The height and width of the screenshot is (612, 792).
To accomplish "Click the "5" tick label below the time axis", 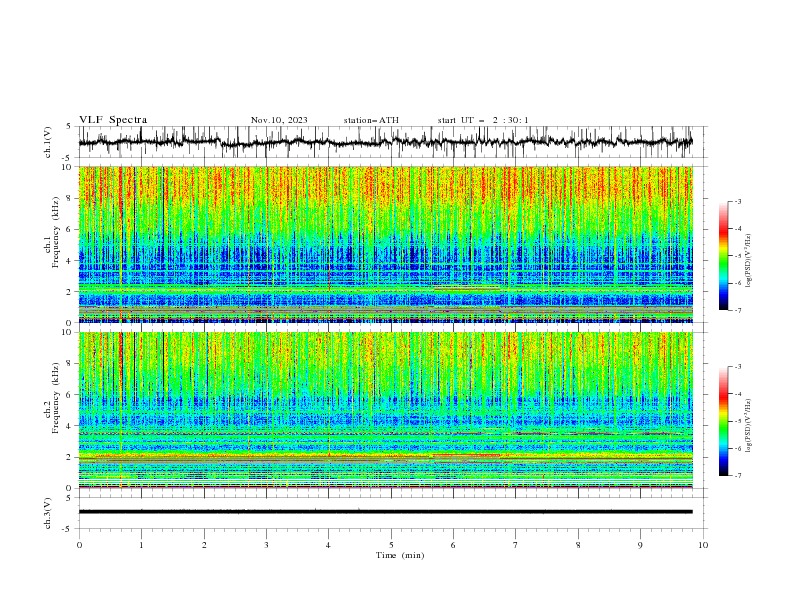I will point(391,545).
